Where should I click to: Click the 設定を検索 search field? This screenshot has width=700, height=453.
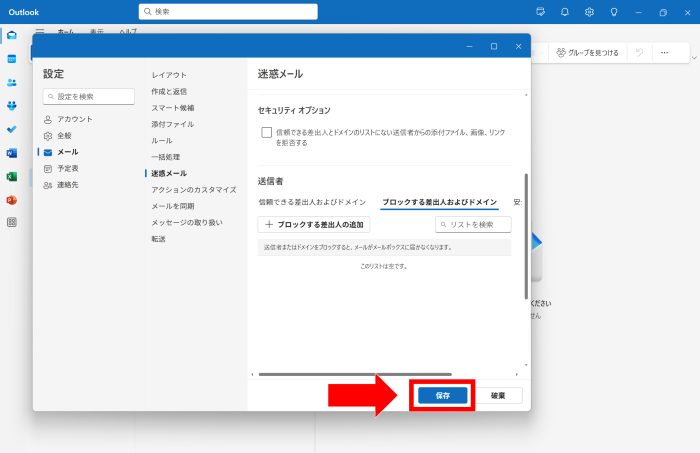(x=89, y=96)
